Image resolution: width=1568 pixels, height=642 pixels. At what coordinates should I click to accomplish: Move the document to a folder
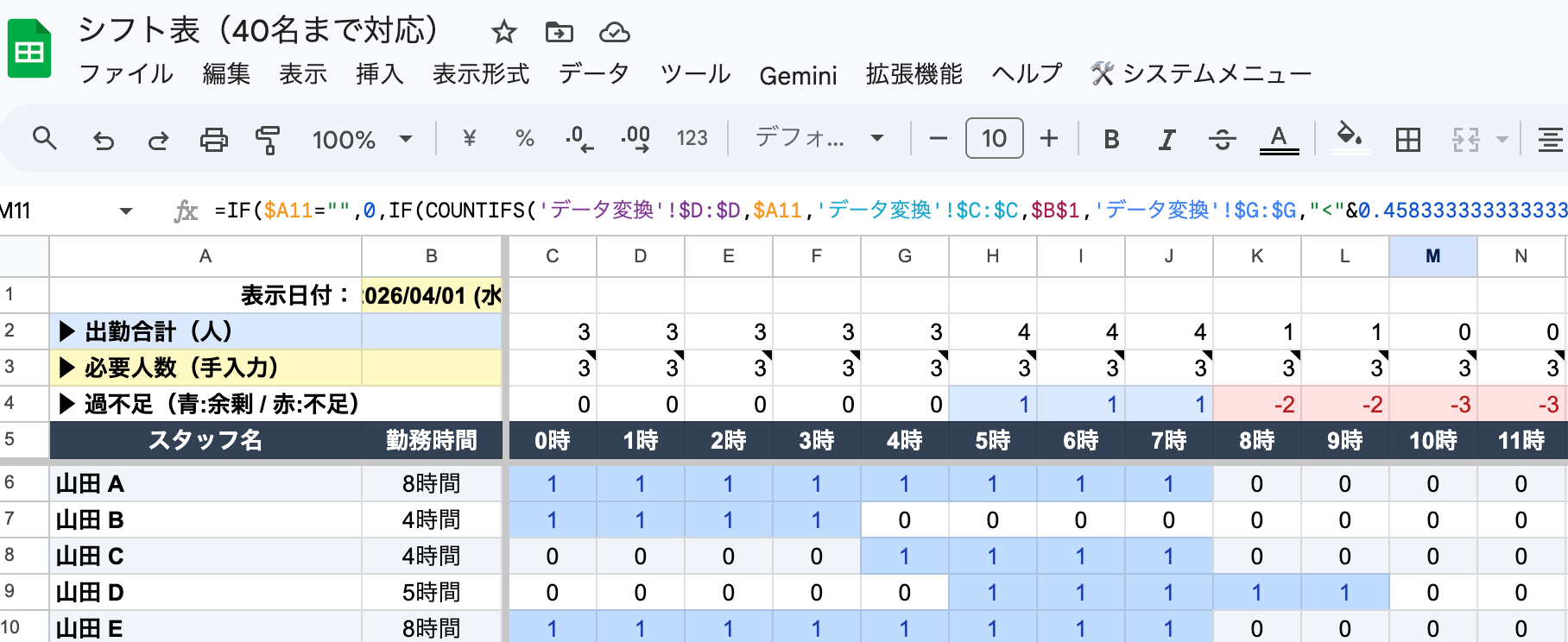tap(559, 33)
